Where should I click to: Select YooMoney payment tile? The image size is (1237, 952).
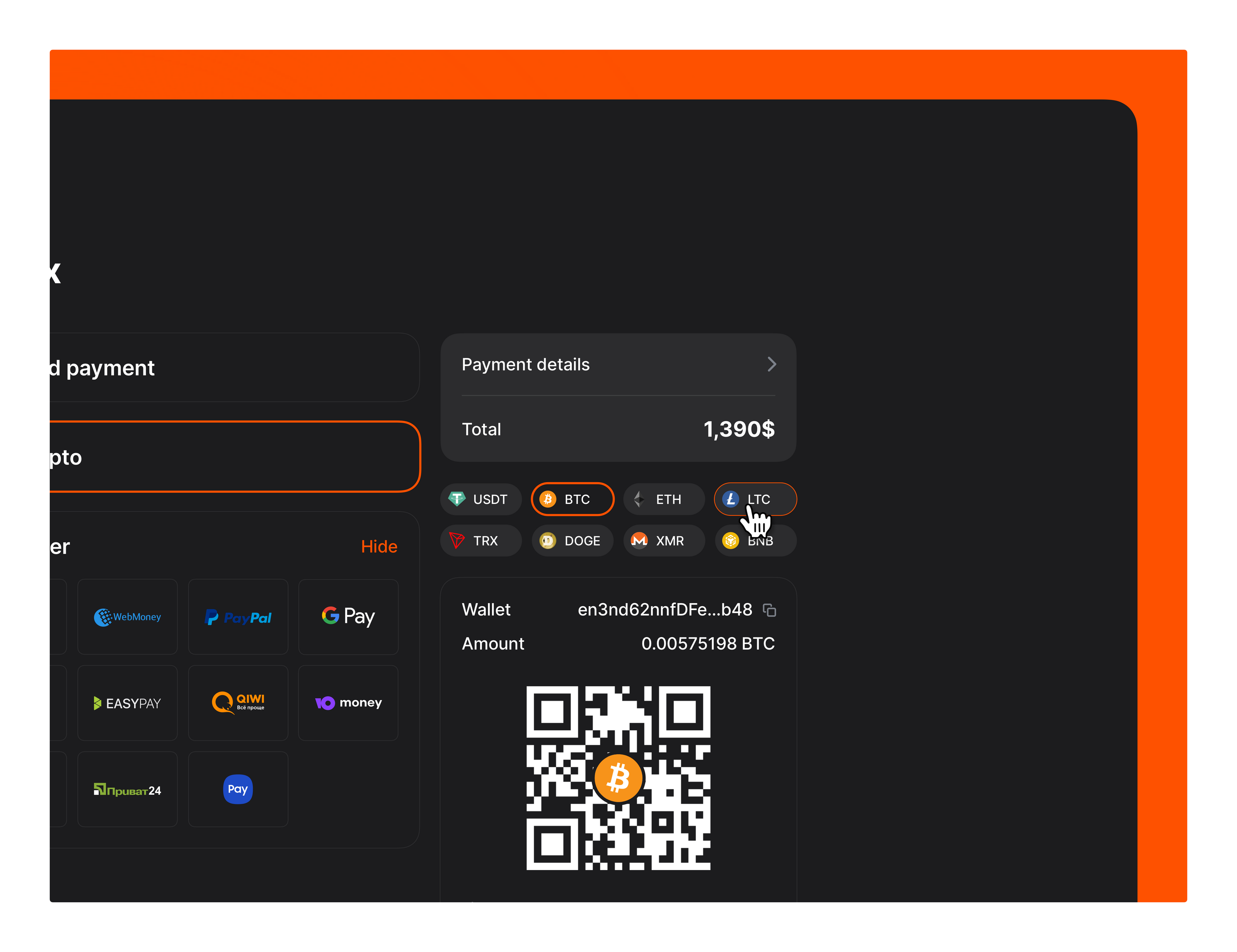[x=348, y=703]
